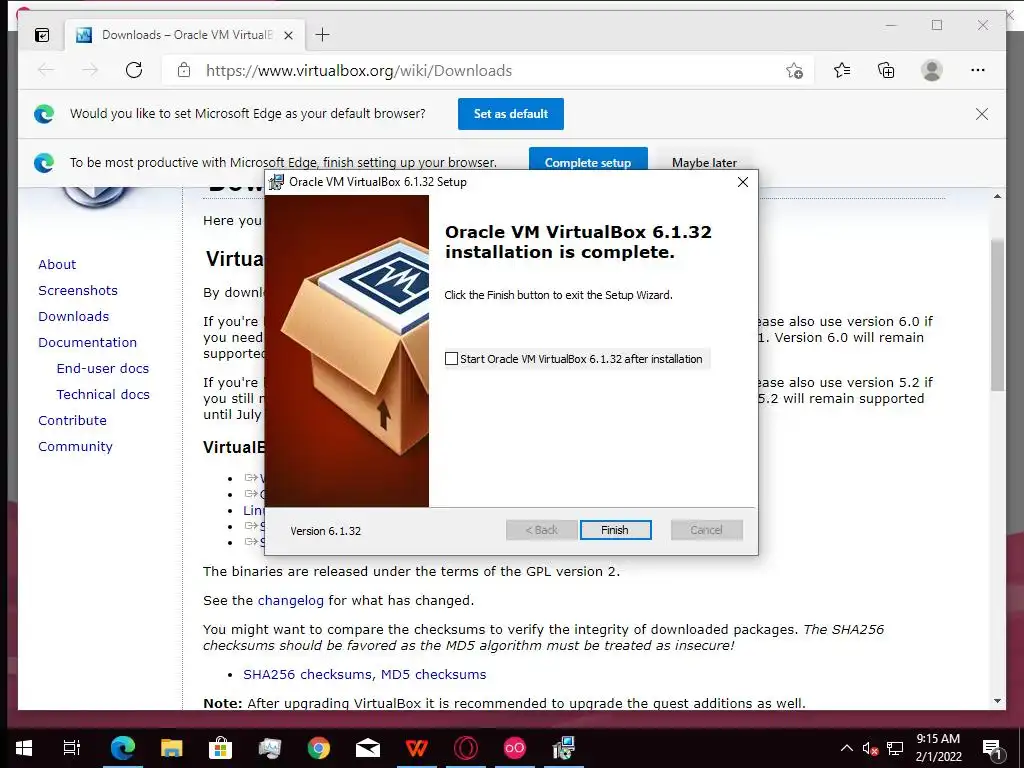Close the VirtualBox Setup dialog with its X

point(743,182)
